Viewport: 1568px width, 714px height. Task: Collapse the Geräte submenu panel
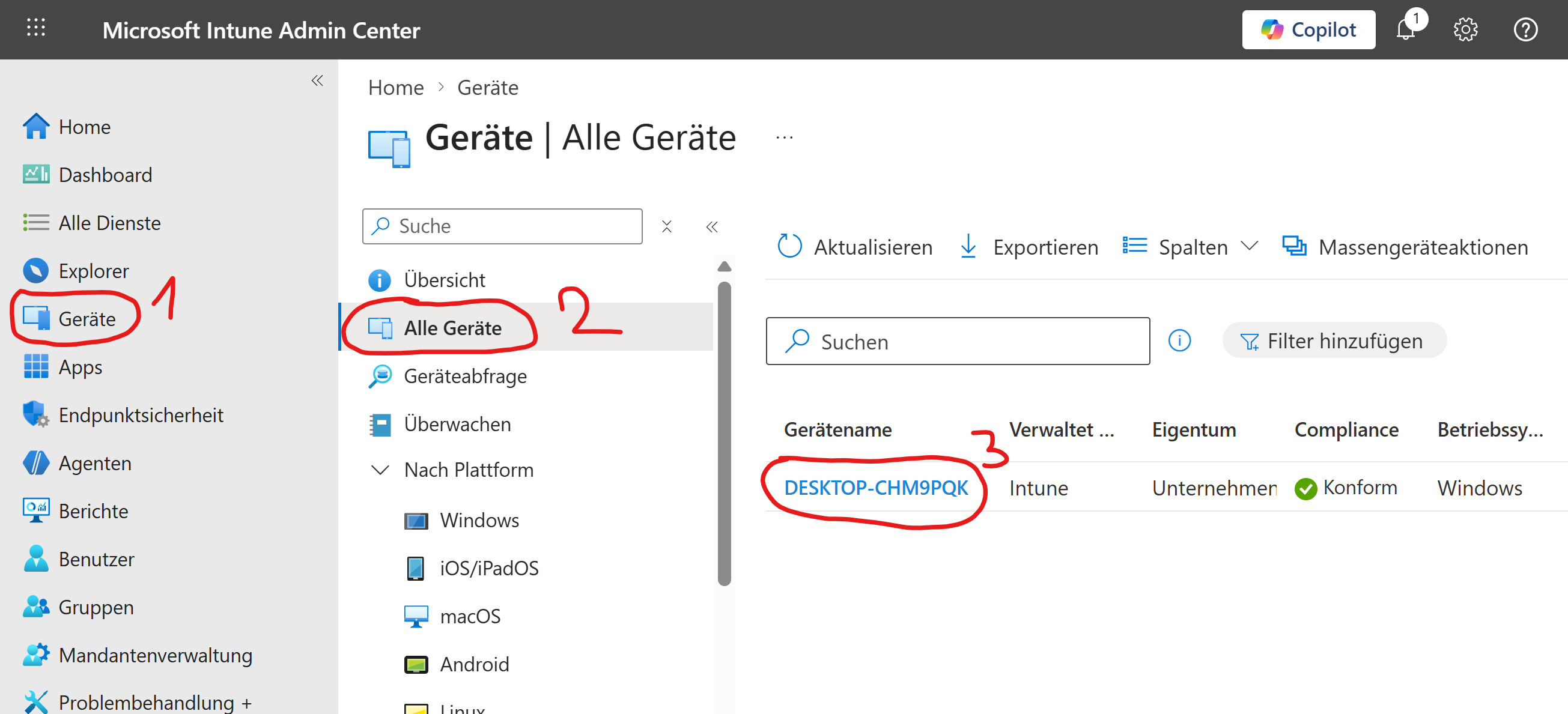pyautogui.click(x=711, y=227)
